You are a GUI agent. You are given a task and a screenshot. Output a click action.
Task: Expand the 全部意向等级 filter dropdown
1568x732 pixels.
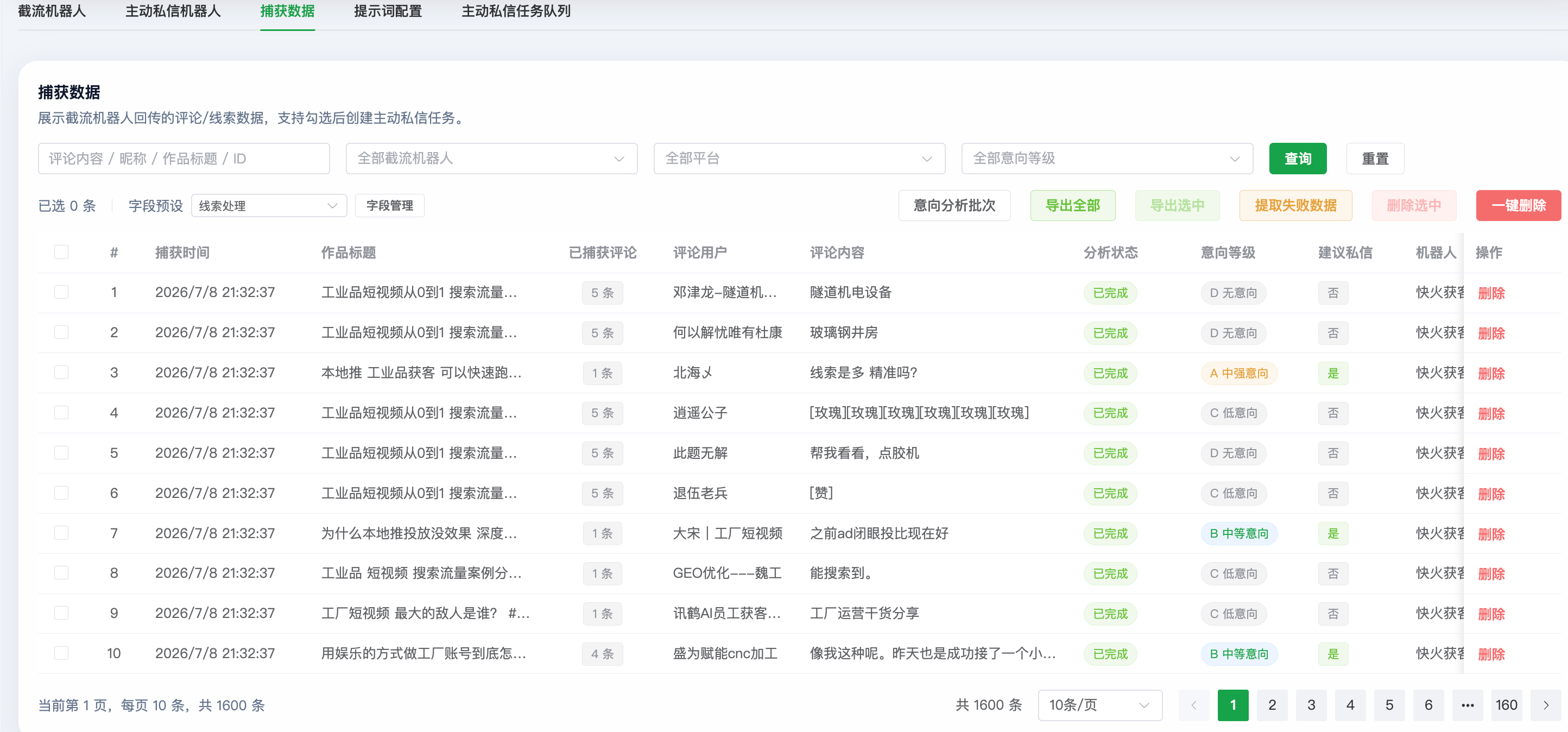1107,159
